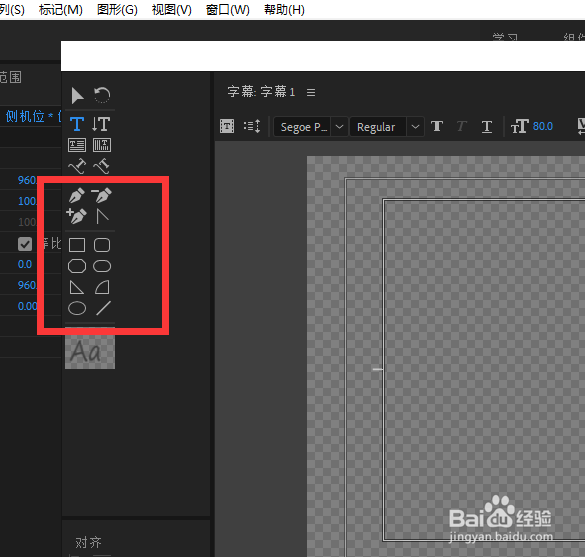Select the Rotation tool
This screenshot has width=585, height=557.
click(x=102, y=95)
